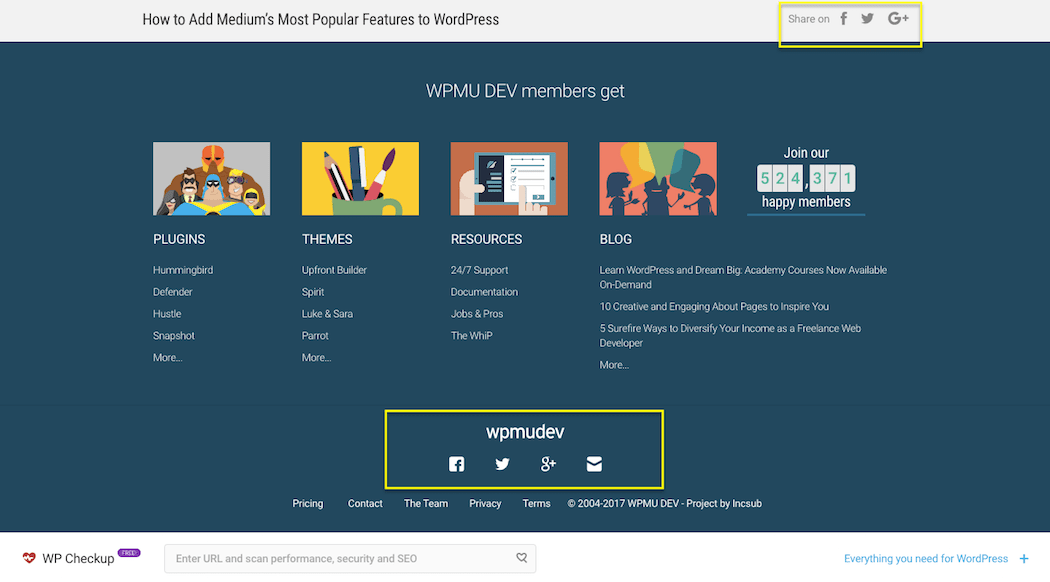This screenshot has width=1050, height=582.
Task: Open the Parrot theme link
Action: tap(315, 336)
